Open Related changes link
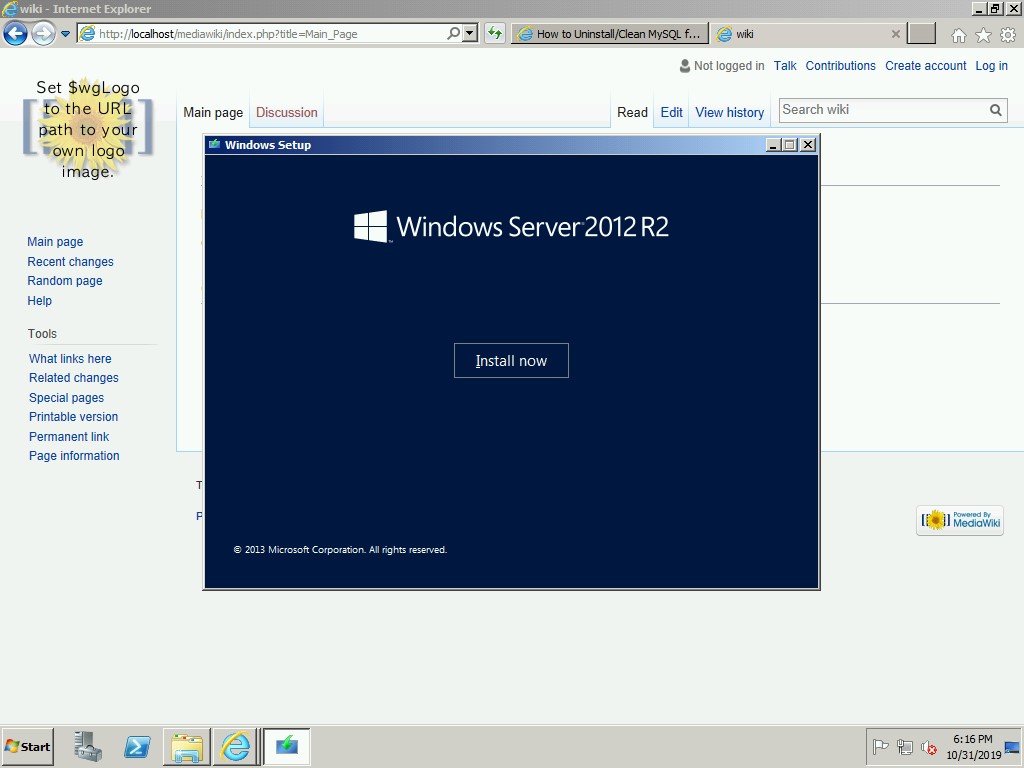 (x=74, y=377)
